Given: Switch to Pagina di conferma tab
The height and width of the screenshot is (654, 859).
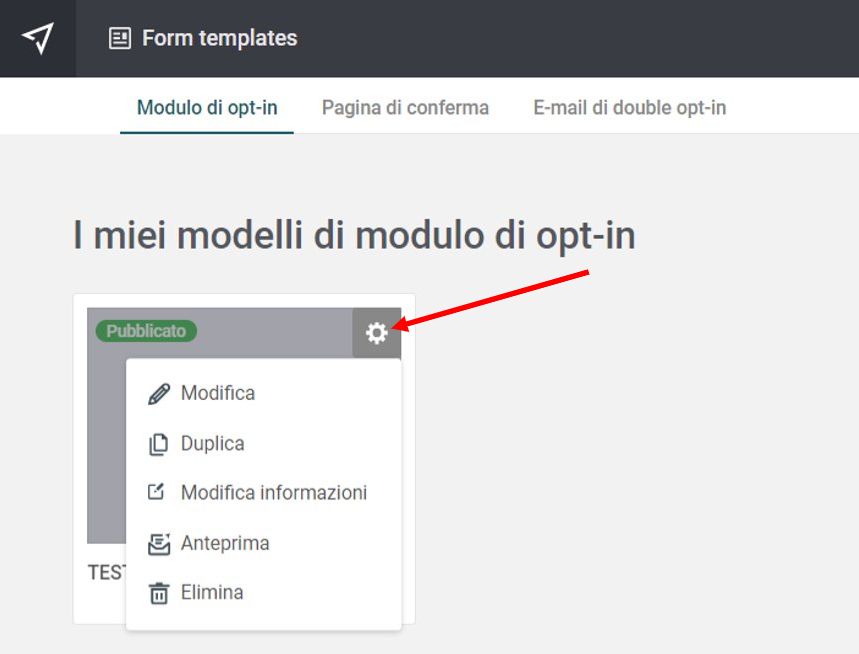Looking at the screenshot, I should click(x=405, y=107).
